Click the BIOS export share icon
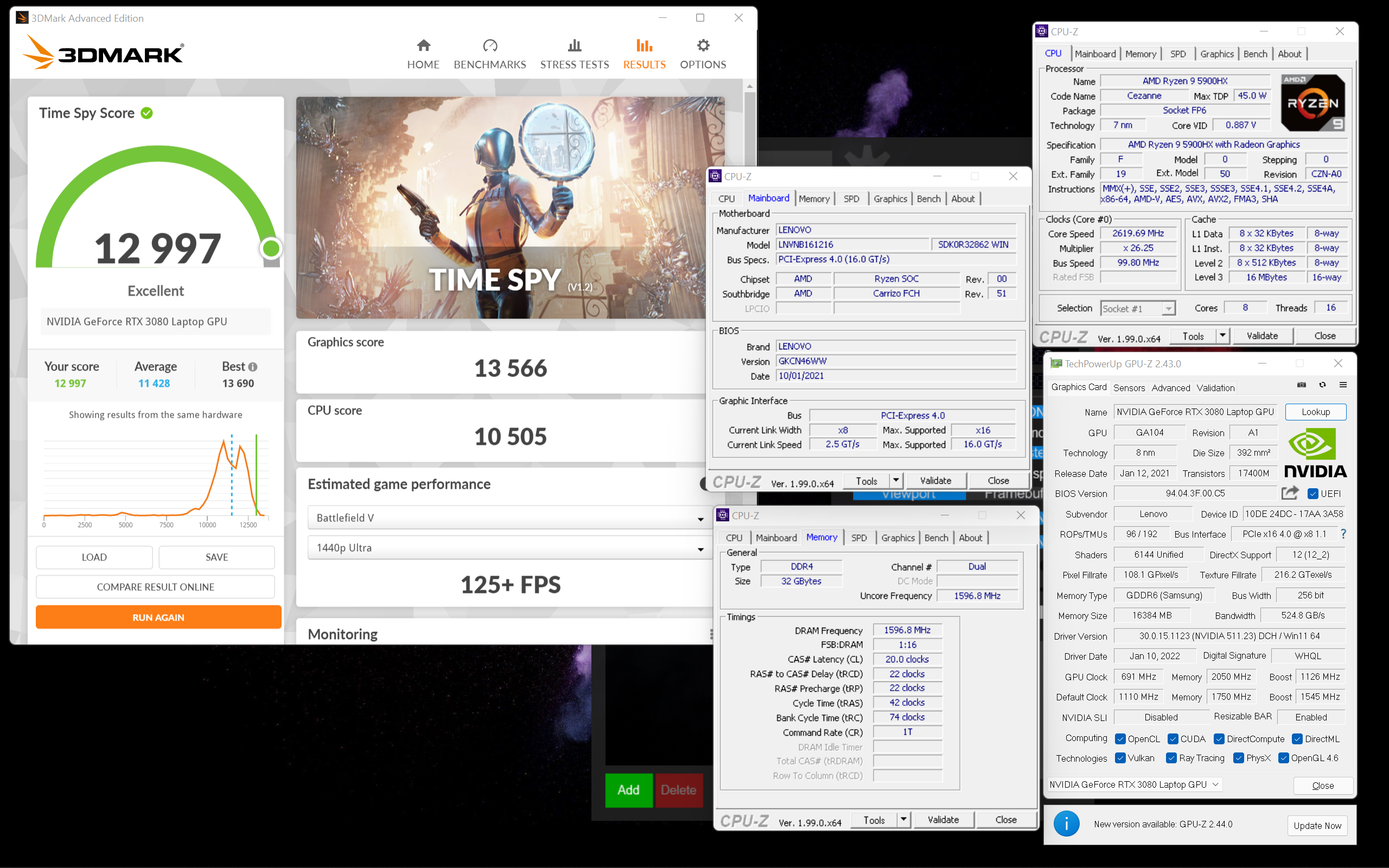Image resolution: width=1389 pixels, height=868 pixels. 1289,493
